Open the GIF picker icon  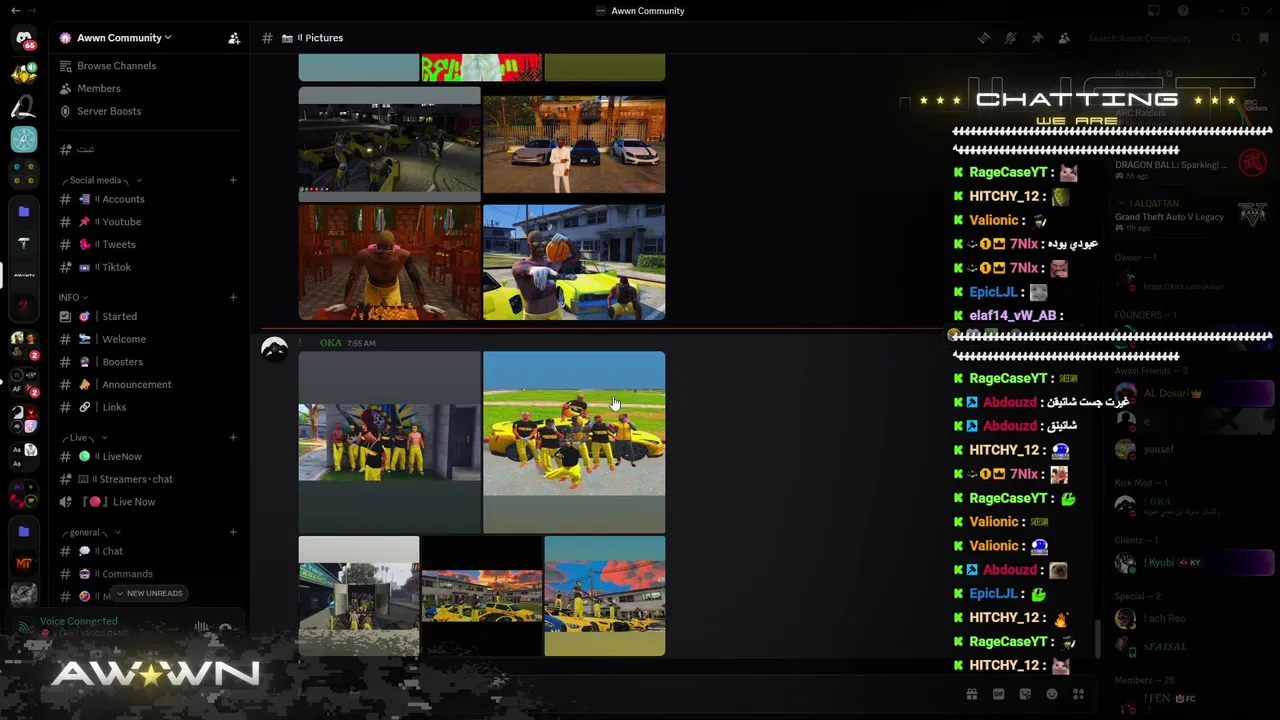tap(998, 694)
